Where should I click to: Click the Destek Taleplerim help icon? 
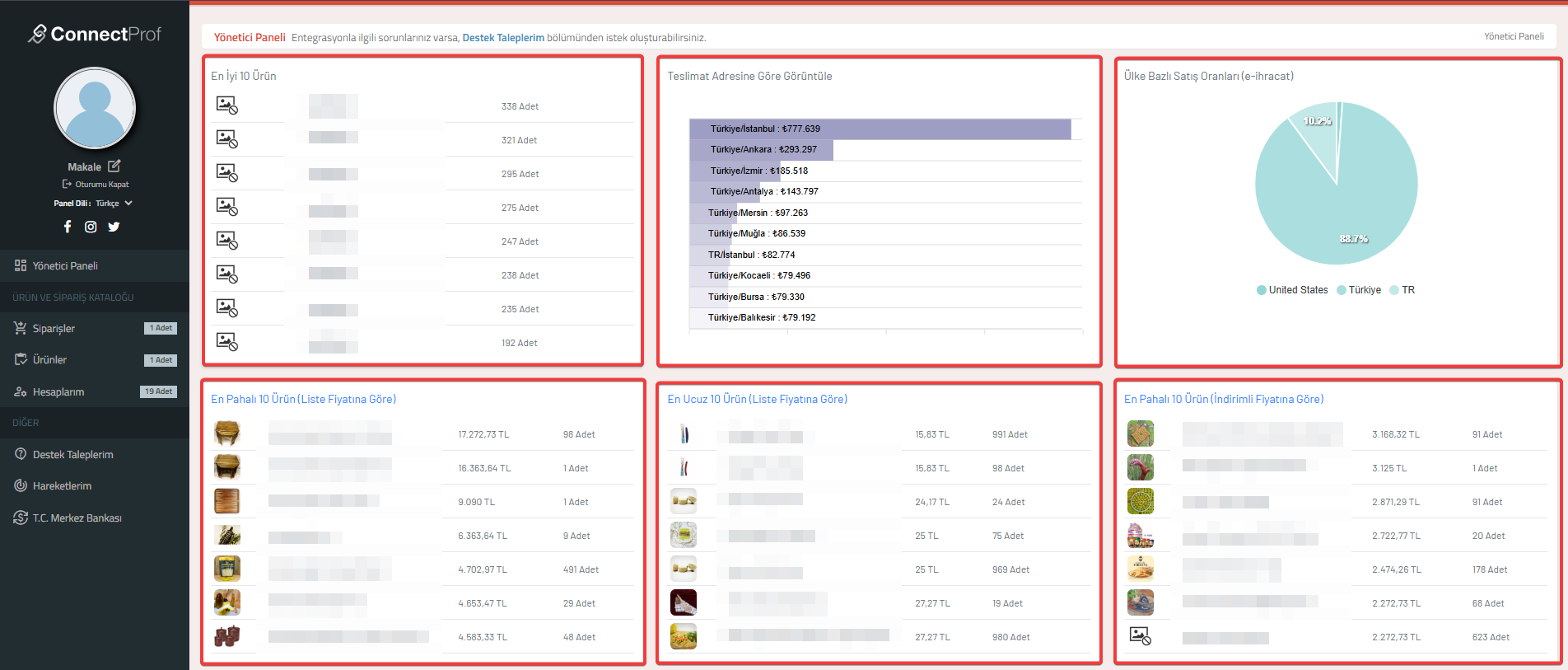(x=21, y=454)
